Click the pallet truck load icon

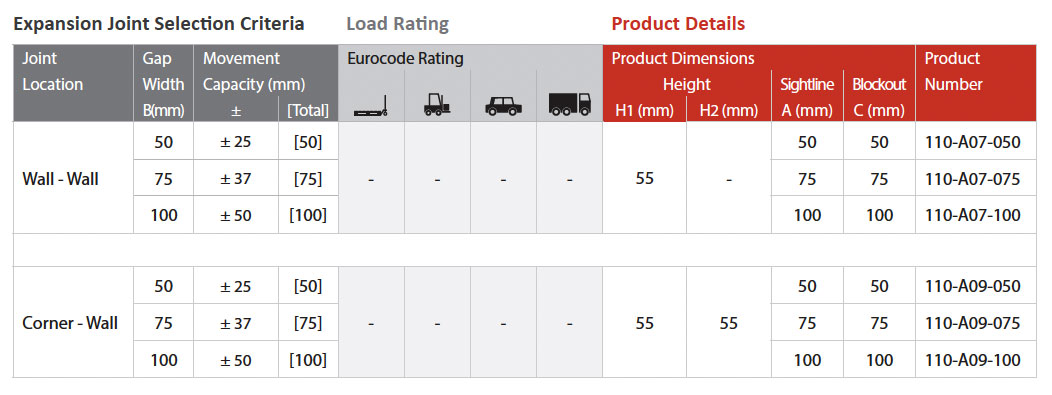371,108
